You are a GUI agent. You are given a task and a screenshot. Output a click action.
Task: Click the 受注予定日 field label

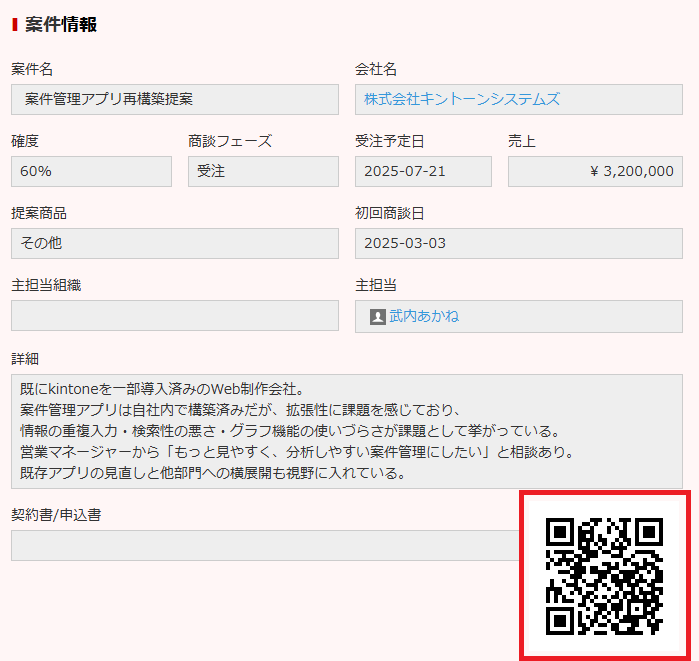390,141
